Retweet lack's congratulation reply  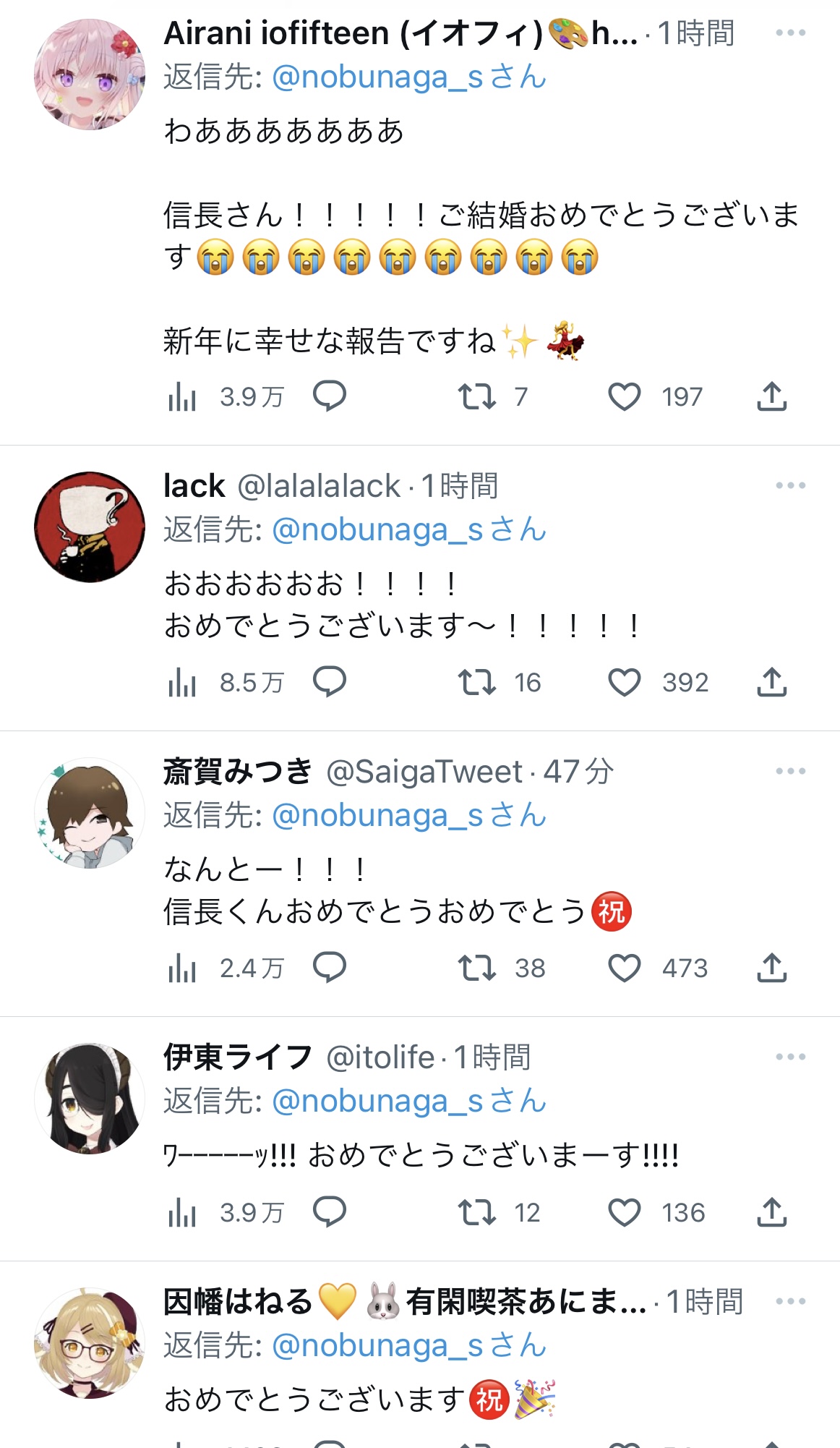pos(477,682)
